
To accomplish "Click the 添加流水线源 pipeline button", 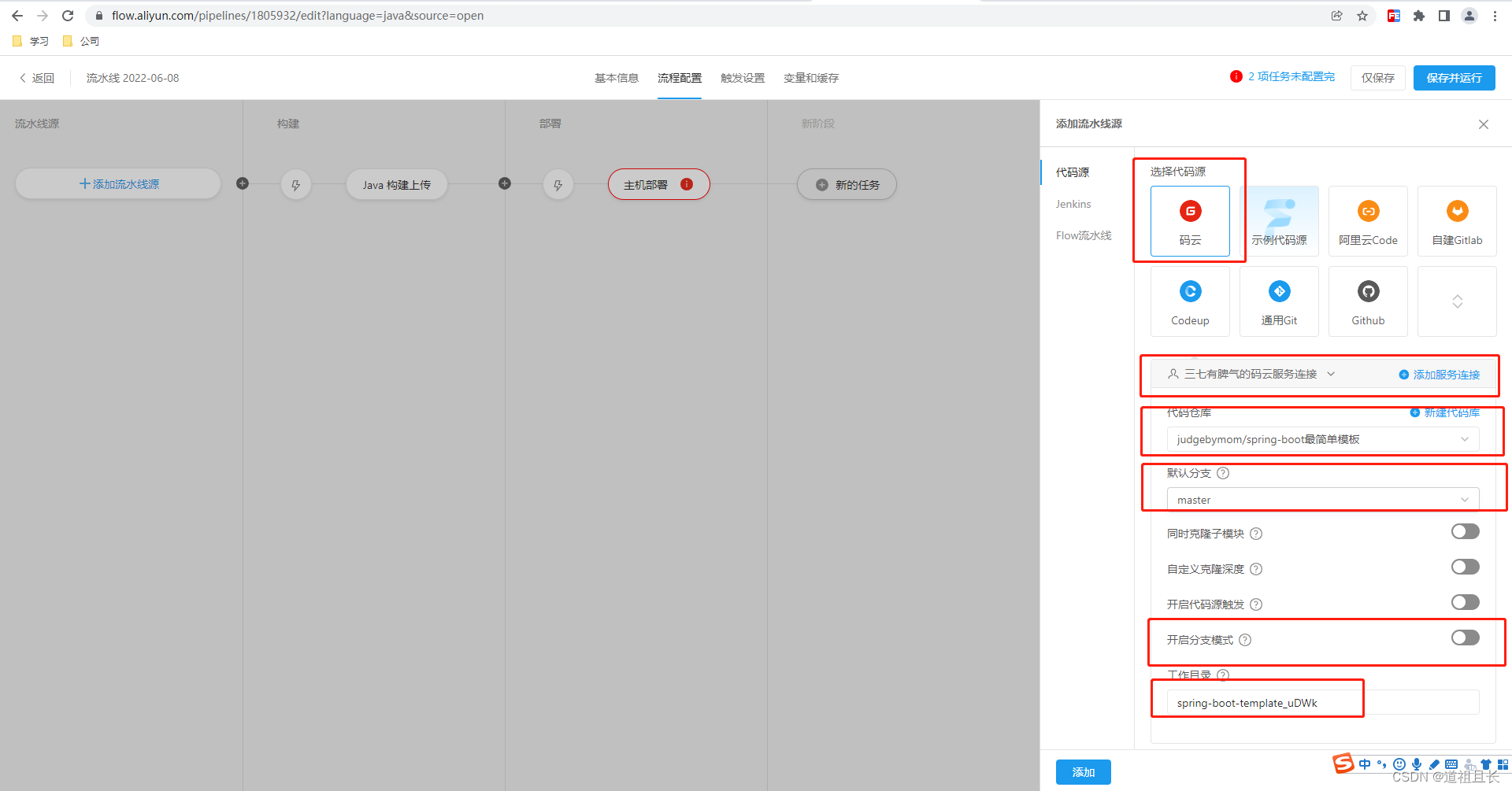I will coord(118,184).
